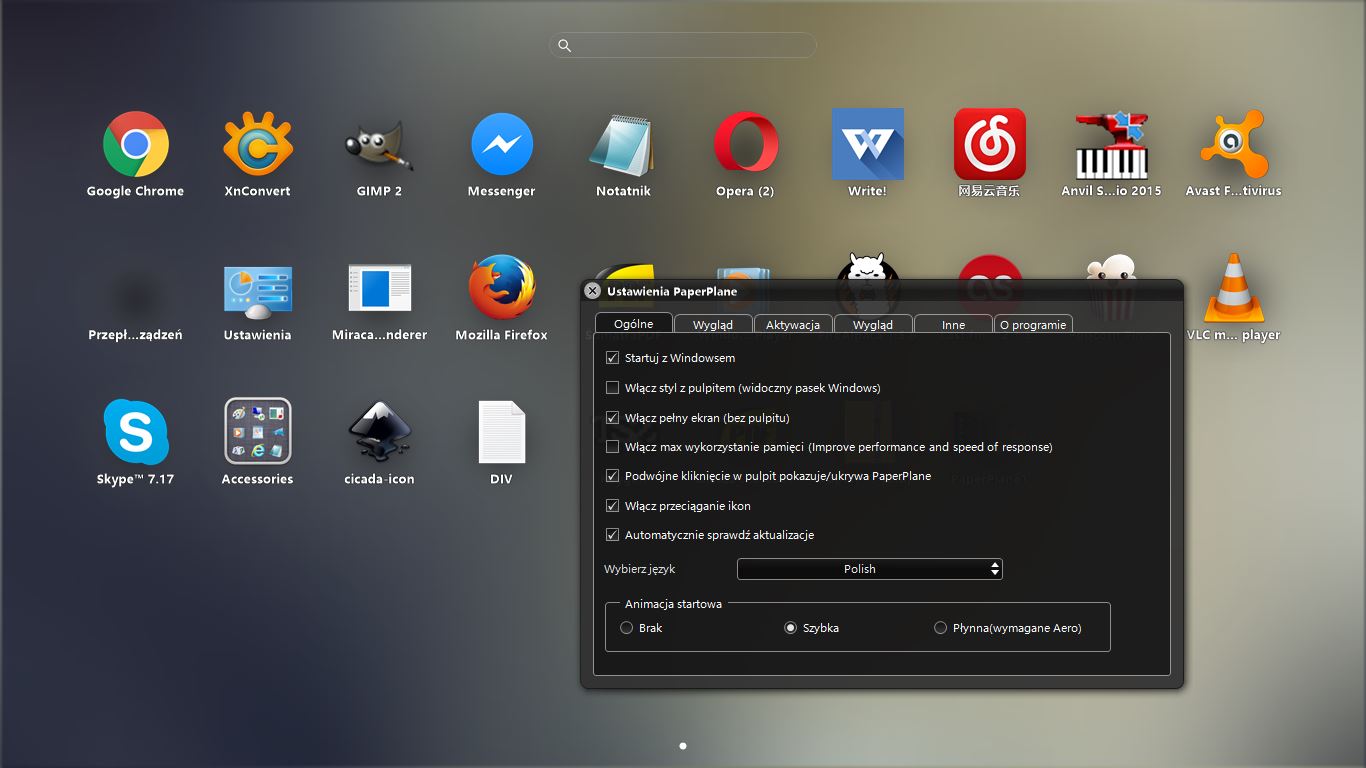Open Mozilla Firefox icon

point(502,288)
